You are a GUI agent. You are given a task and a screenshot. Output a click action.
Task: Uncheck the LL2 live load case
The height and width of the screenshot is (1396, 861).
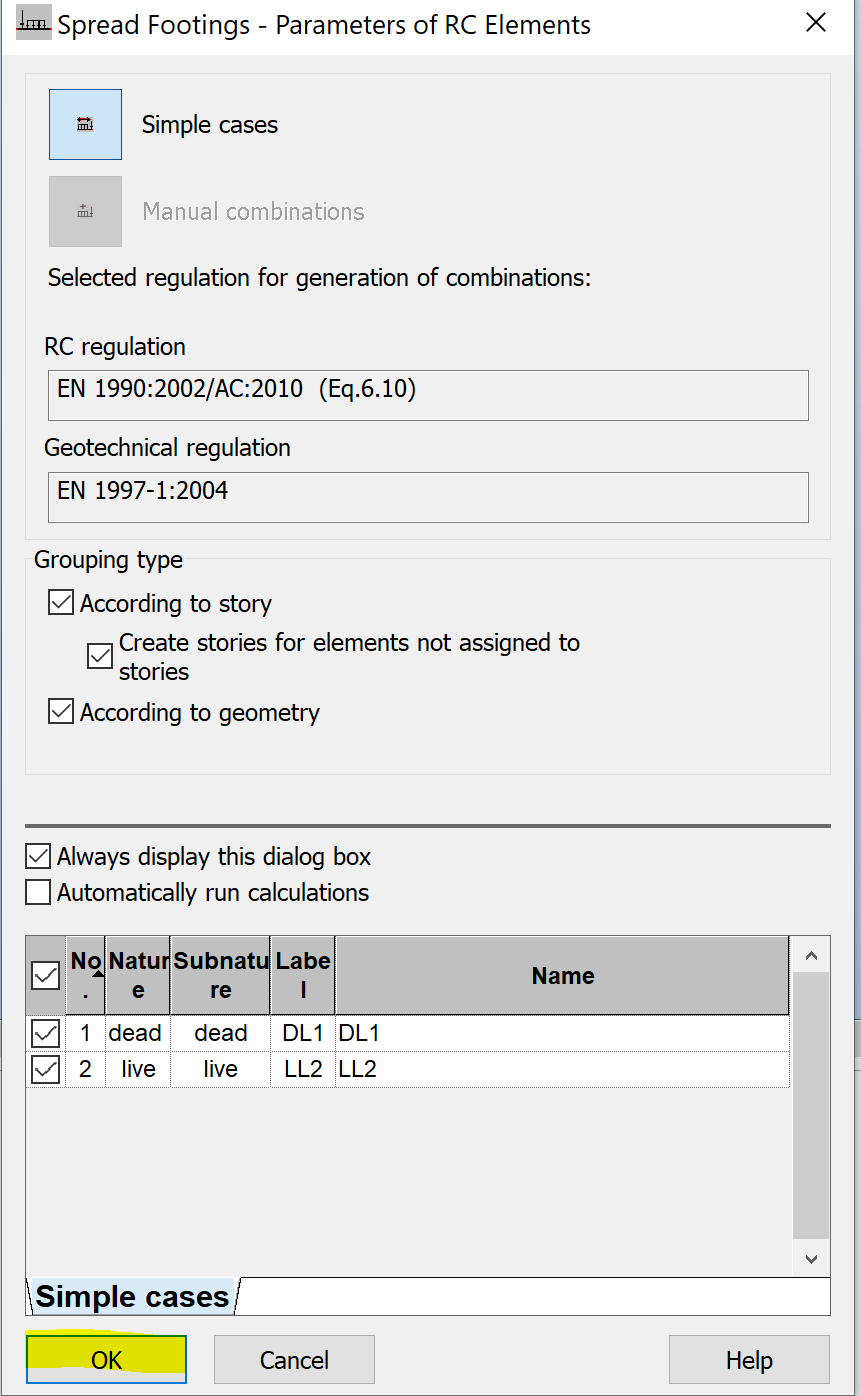pyautogui.click(x=45, y=1069)
